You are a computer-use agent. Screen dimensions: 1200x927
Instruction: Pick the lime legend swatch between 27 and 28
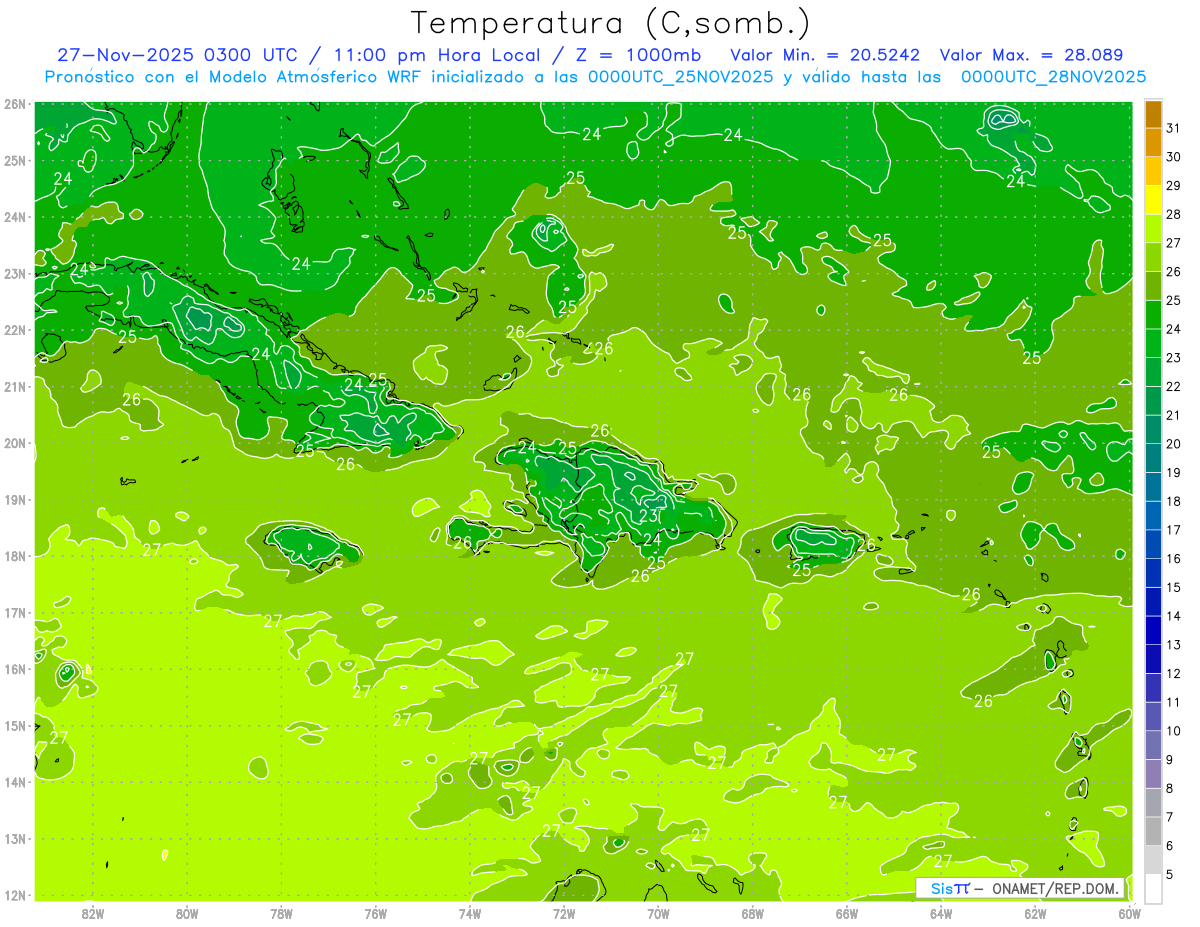pos(1153,229)
